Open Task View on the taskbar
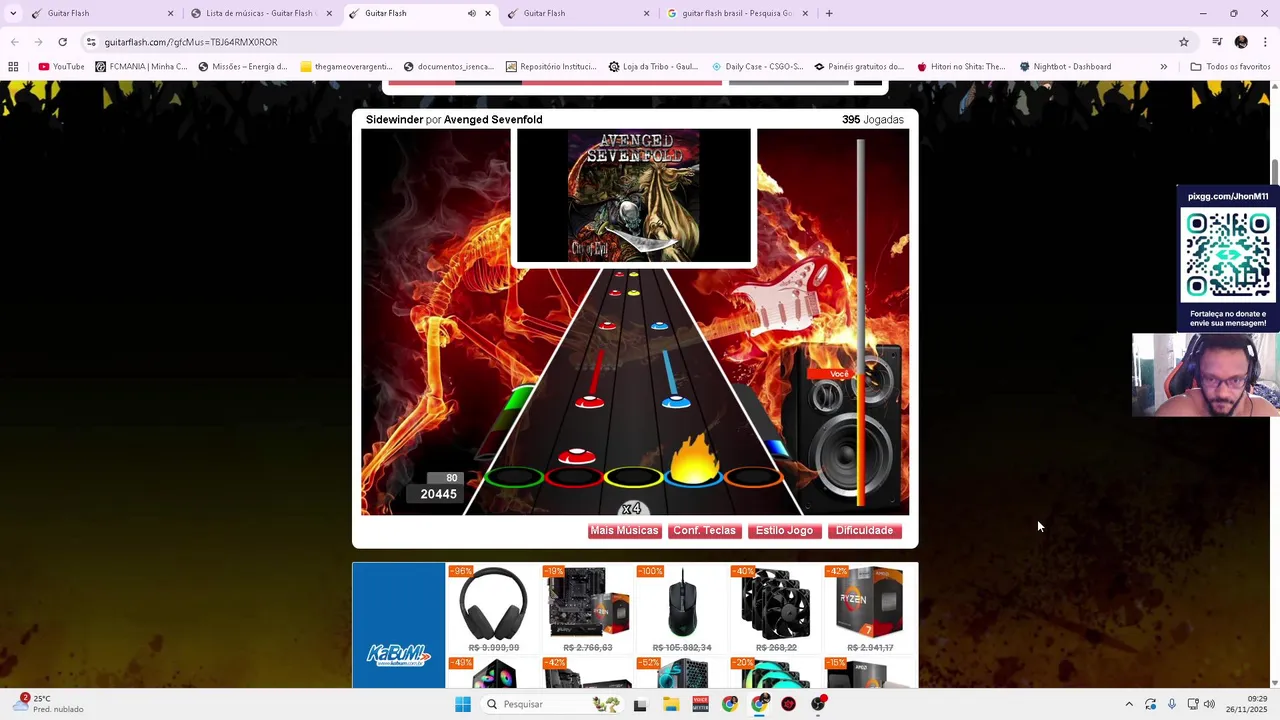Viewport: 1280px width, 720px height. [x=640, y=704]
